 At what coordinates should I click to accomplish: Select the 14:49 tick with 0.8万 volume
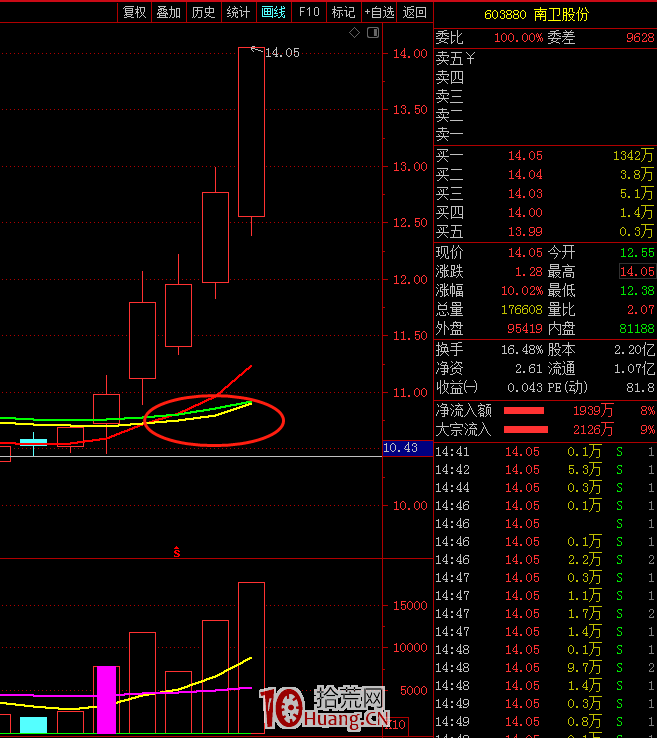click(545, 722)
